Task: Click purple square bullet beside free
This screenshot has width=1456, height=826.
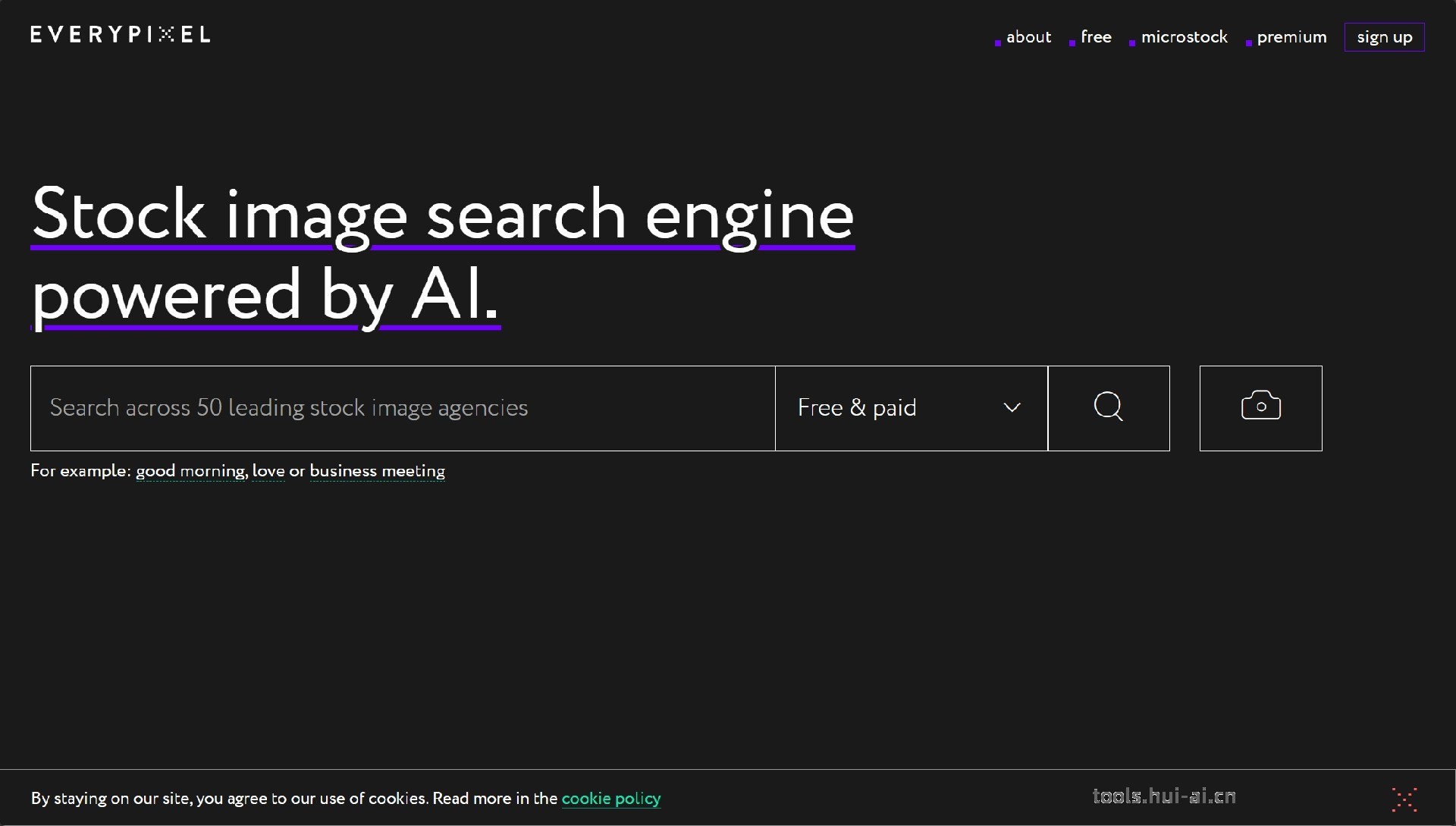Action: (1072, 43)
